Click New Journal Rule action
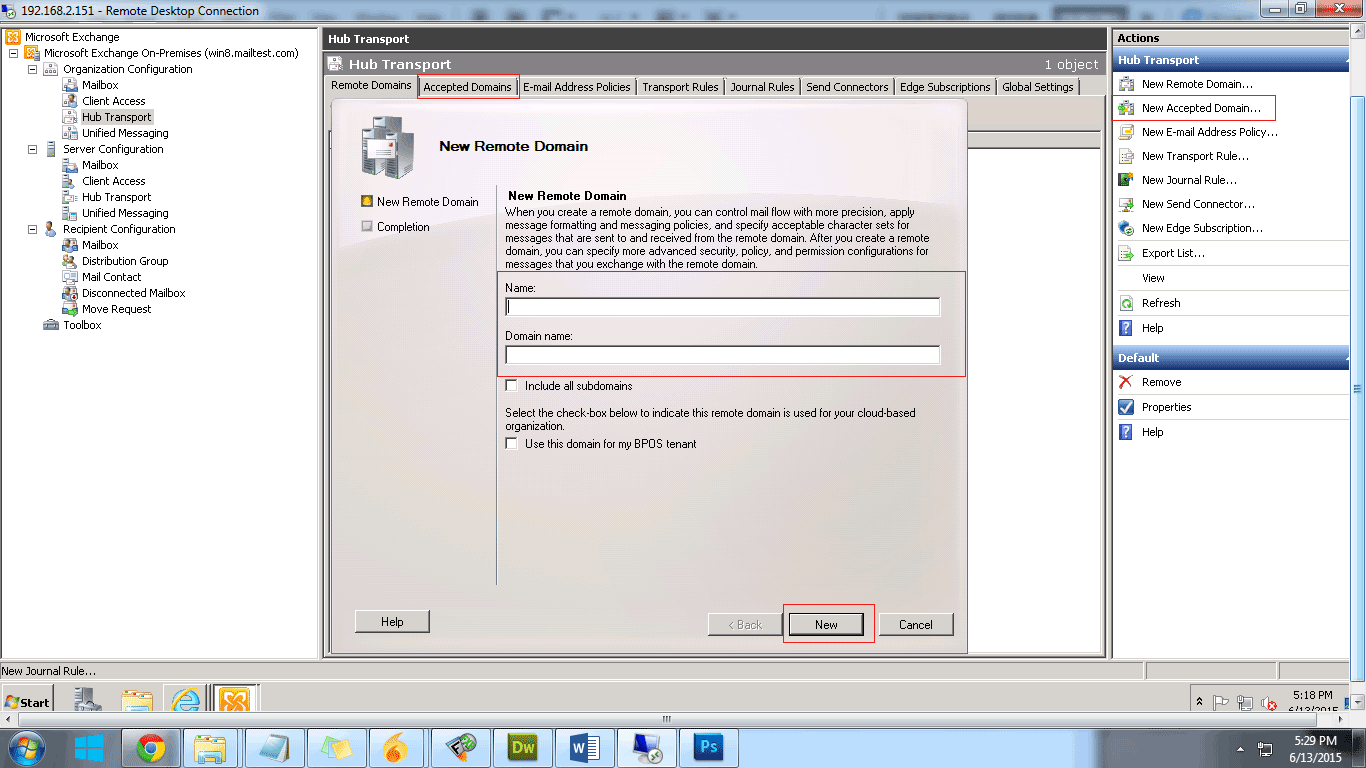 [1189, 180]
